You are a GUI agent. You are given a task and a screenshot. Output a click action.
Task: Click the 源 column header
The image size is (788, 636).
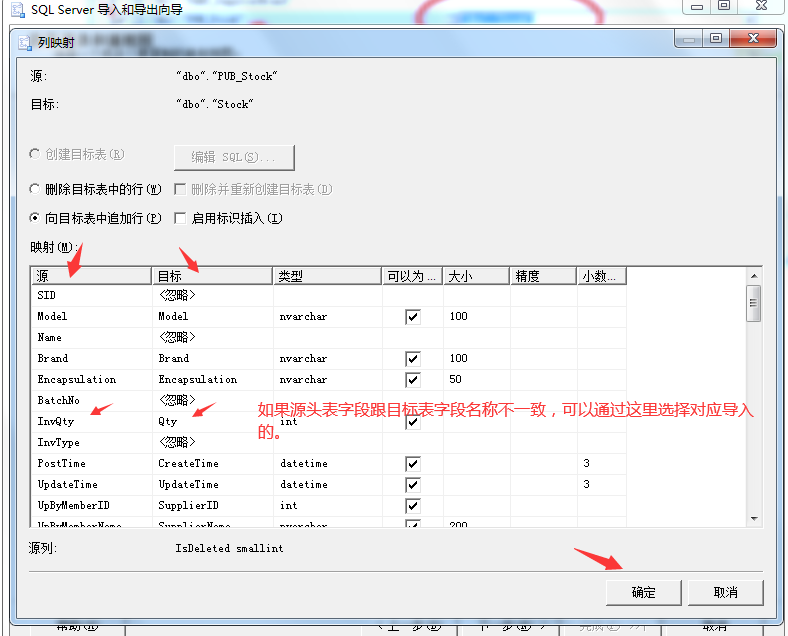click(x=91, y=276)
